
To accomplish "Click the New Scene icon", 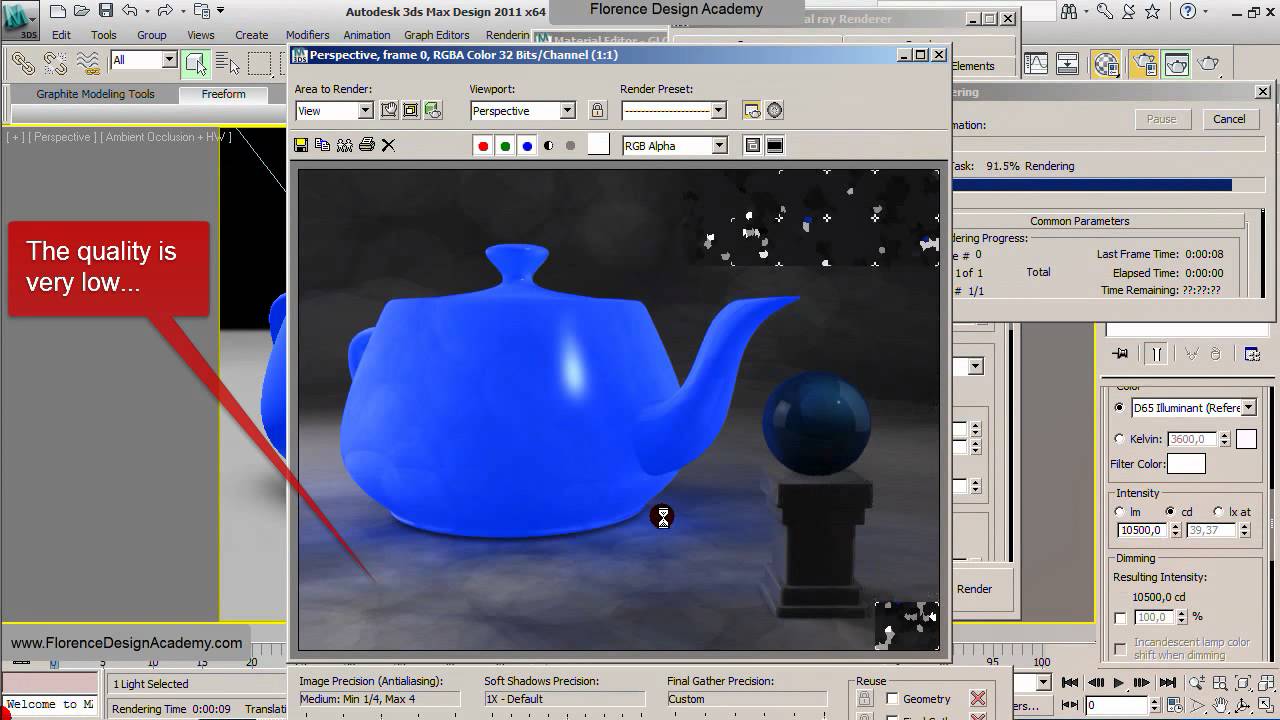I will point(57,12).
